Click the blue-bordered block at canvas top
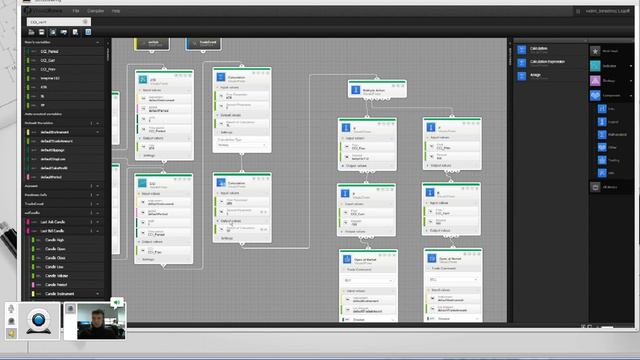 [204, 43]
